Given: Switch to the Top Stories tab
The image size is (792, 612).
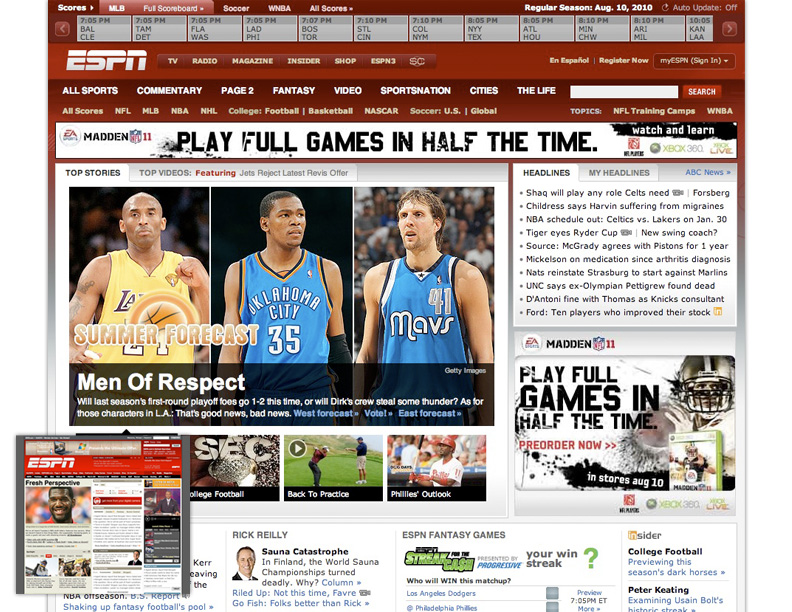Looking at the screenshot, I should click(x=92, y=173).
